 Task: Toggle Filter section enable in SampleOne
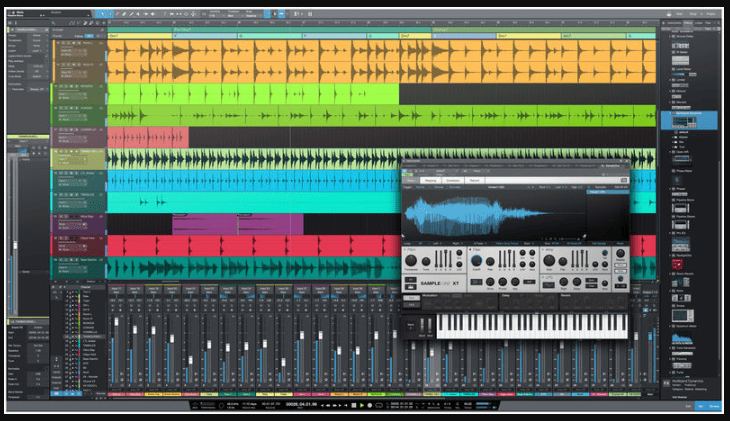pos(471,250)
